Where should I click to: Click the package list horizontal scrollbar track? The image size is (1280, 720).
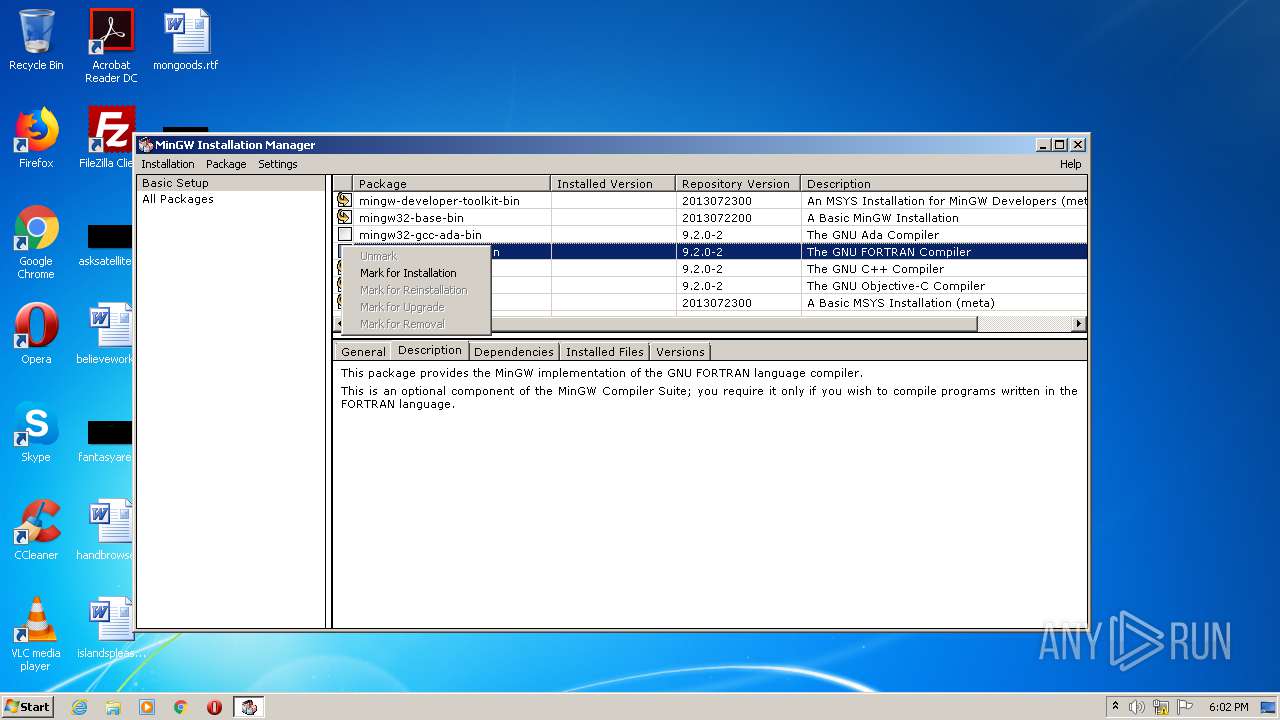(x=1023, y=324)
